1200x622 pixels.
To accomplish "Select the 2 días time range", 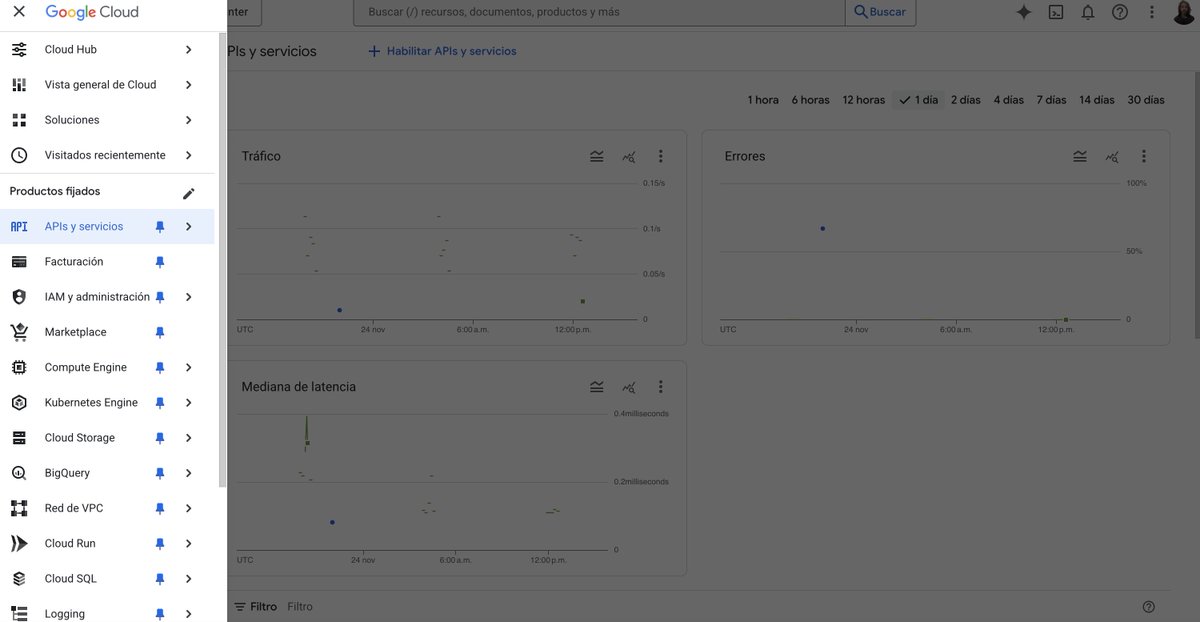I will point(966,100).
